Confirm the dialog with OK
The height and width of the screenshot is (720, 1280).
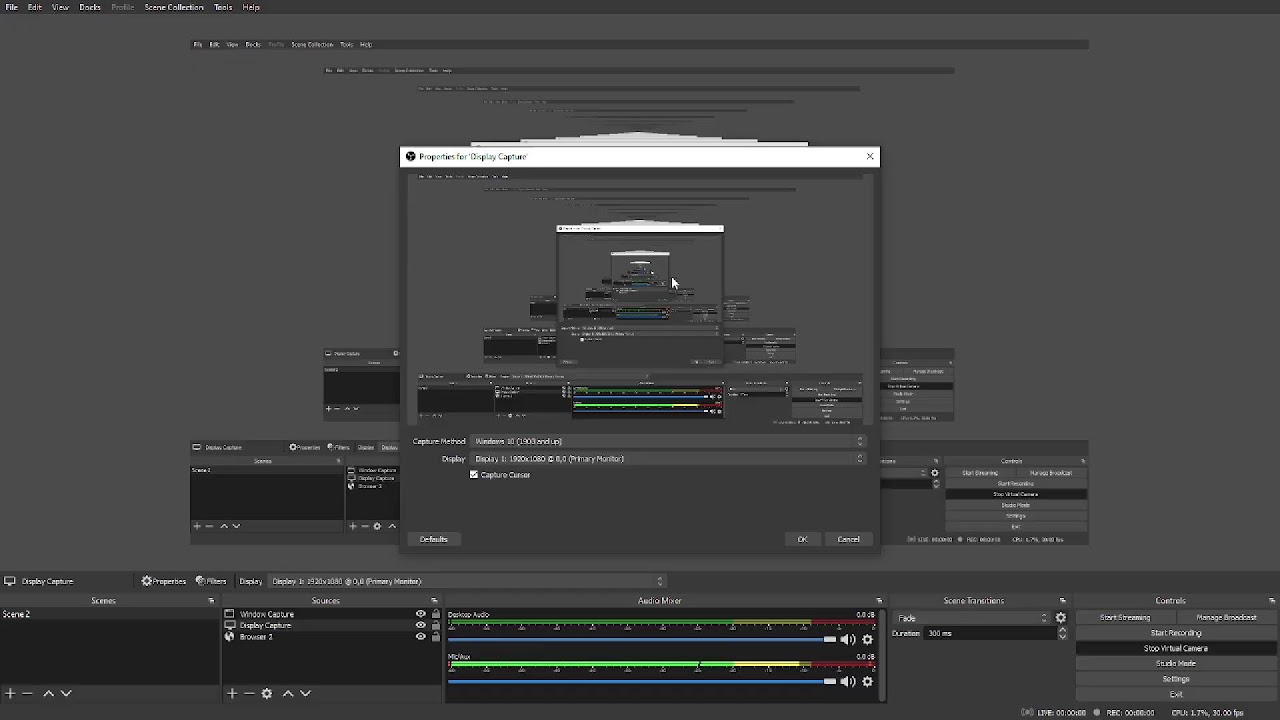click(x=802, y=539)
